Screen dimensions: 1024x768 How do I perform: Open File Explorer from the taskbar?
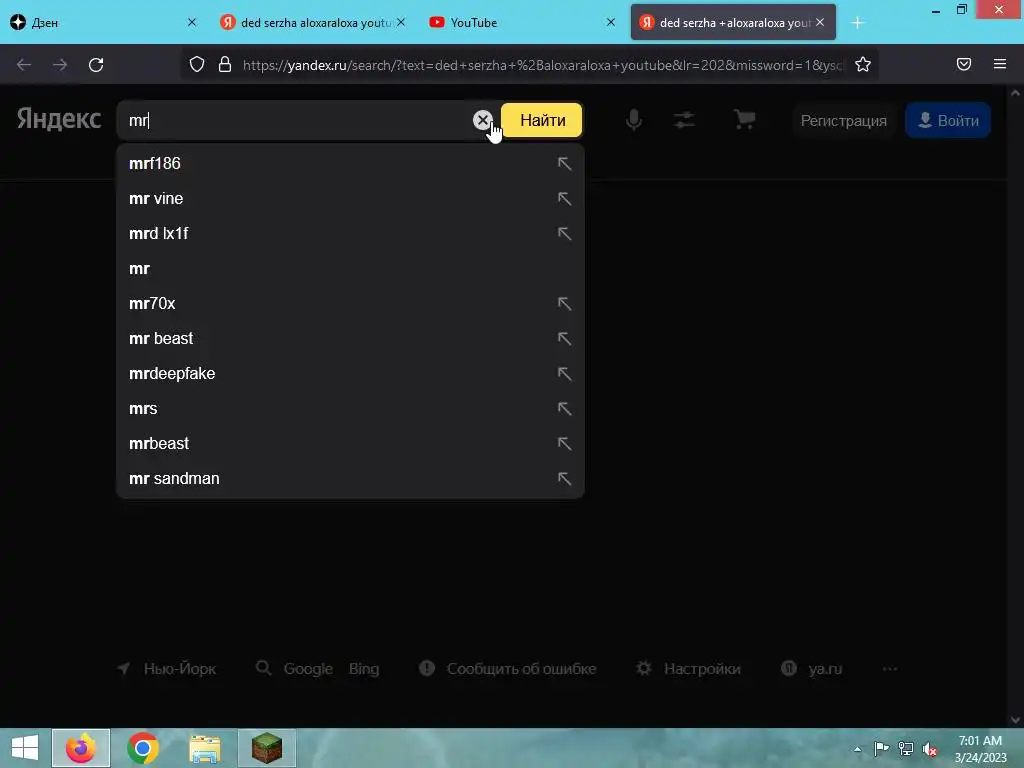(205, 748)
